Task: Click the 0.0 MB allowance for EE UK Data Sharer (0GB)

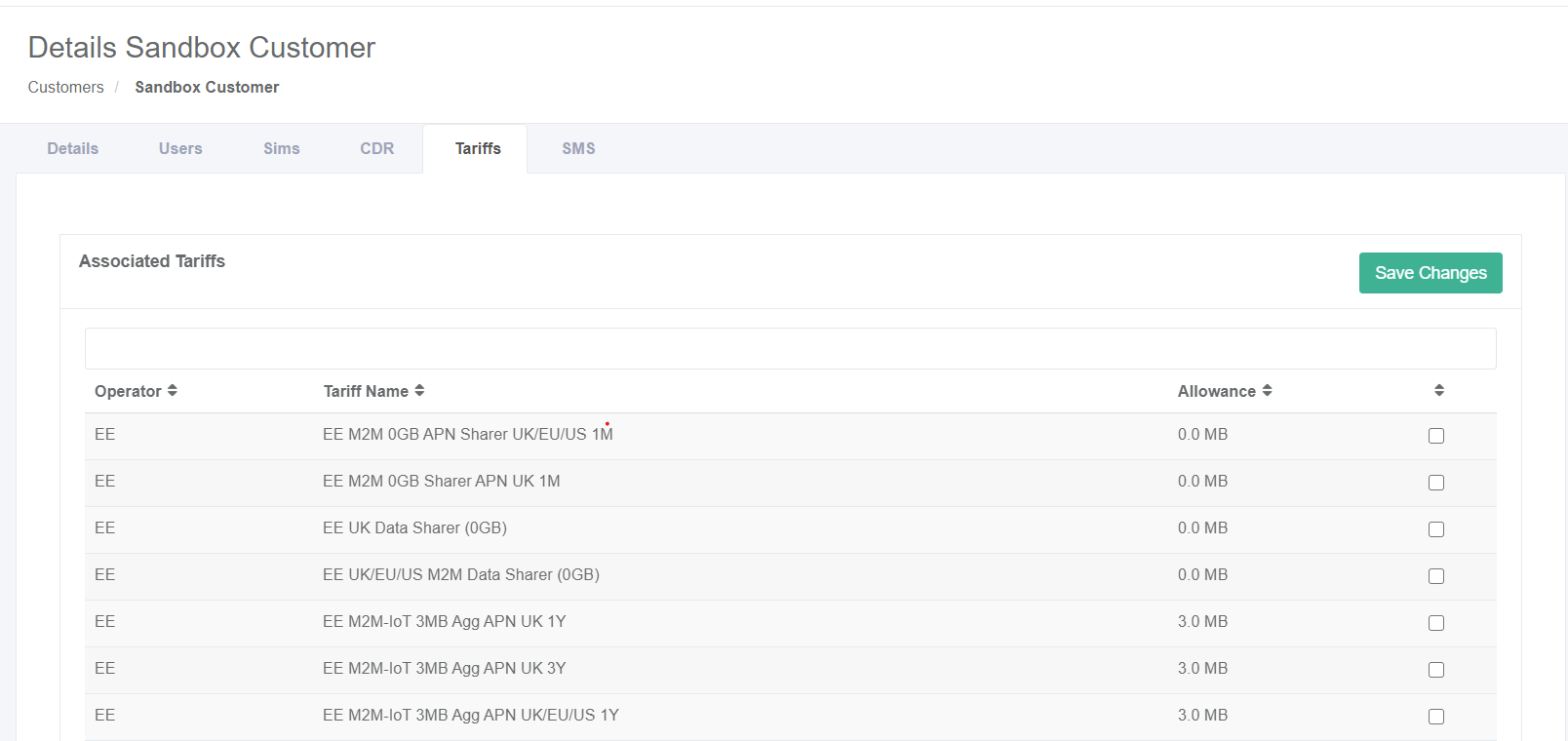Action: click(1202, 527)
